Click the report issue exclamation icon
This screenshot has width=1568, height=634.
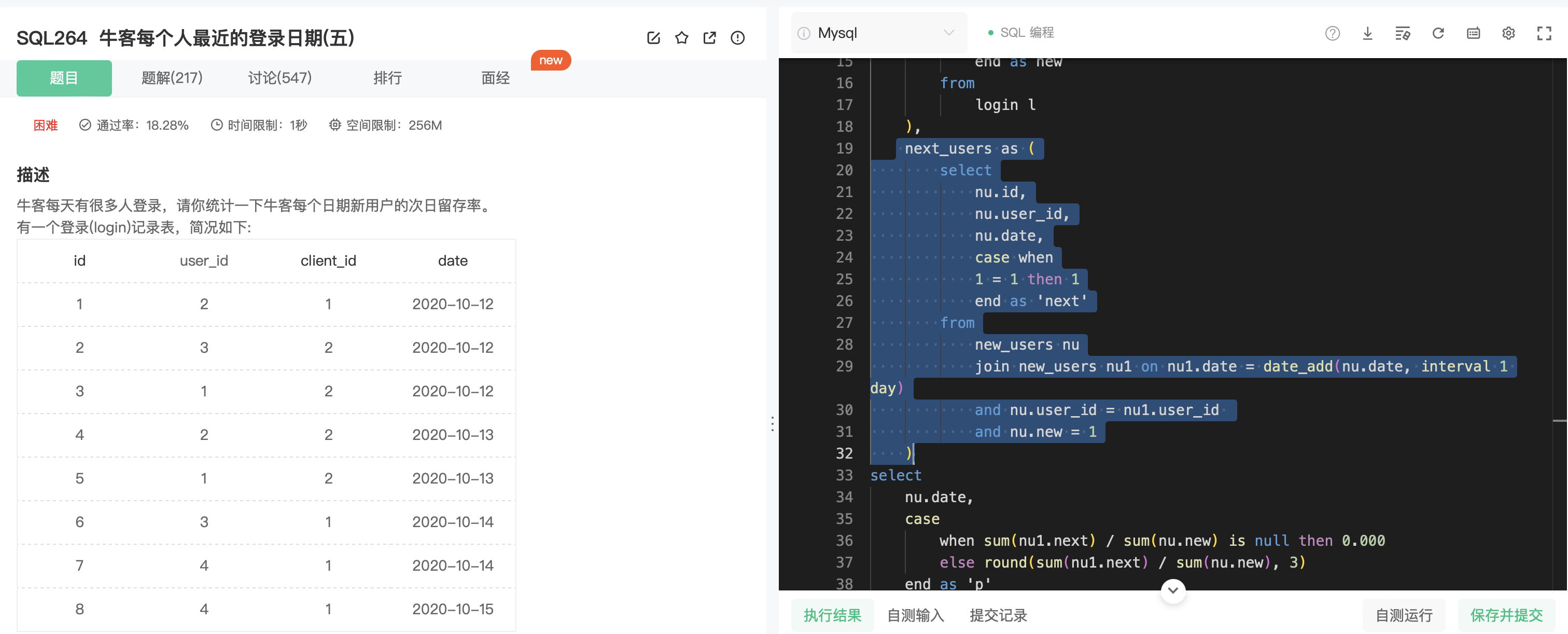point(737,38)
